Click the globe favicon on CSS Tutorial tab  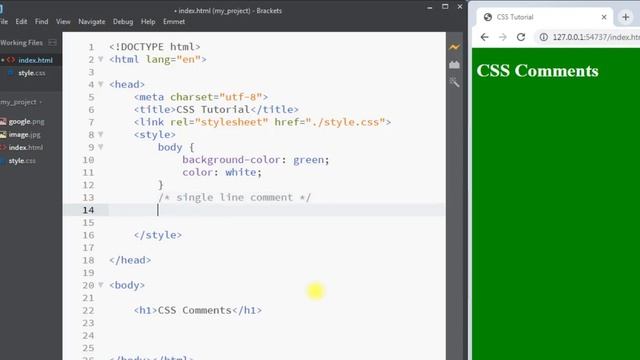click(488, 17)
